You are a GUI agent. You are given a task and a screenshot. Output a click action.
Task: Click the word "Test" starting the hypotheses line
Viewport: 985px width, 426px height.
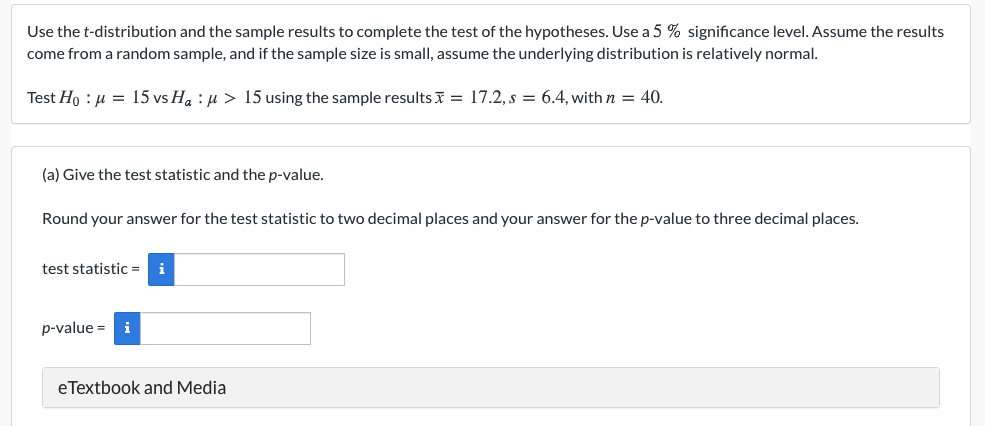pos(41,98)
